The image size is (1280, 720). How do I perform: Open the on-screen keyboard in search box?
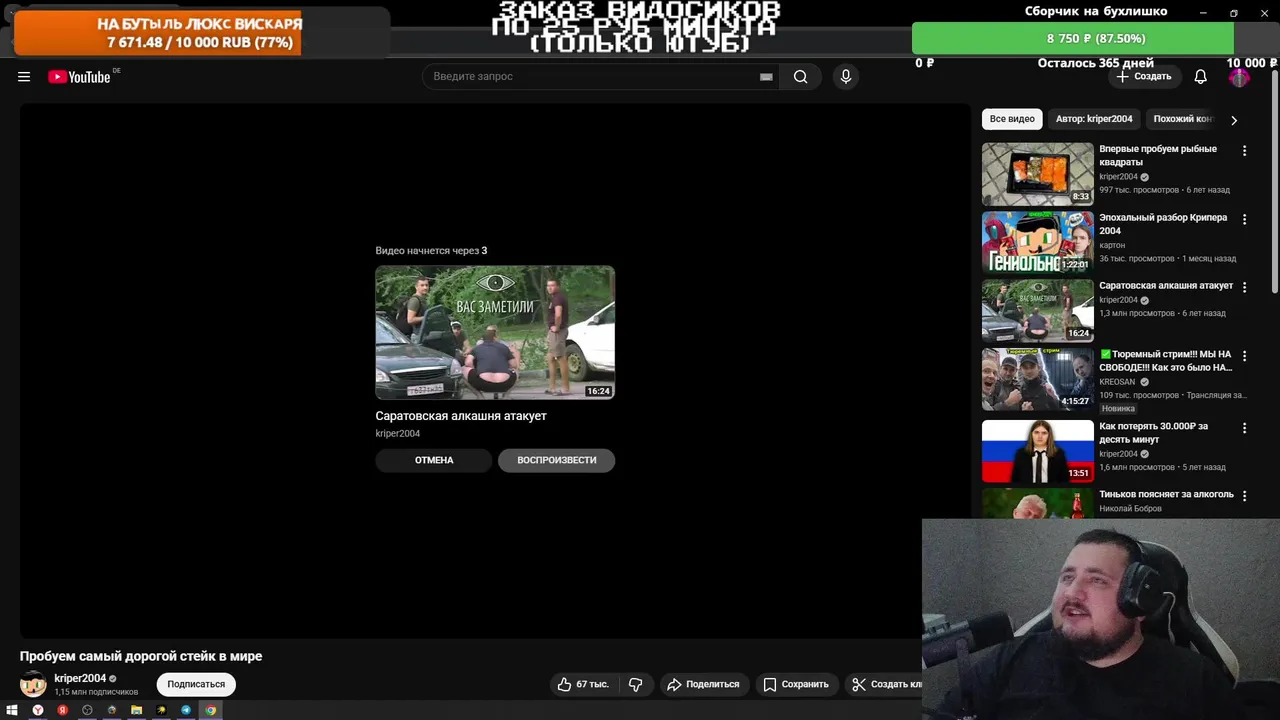coord(766,77)
